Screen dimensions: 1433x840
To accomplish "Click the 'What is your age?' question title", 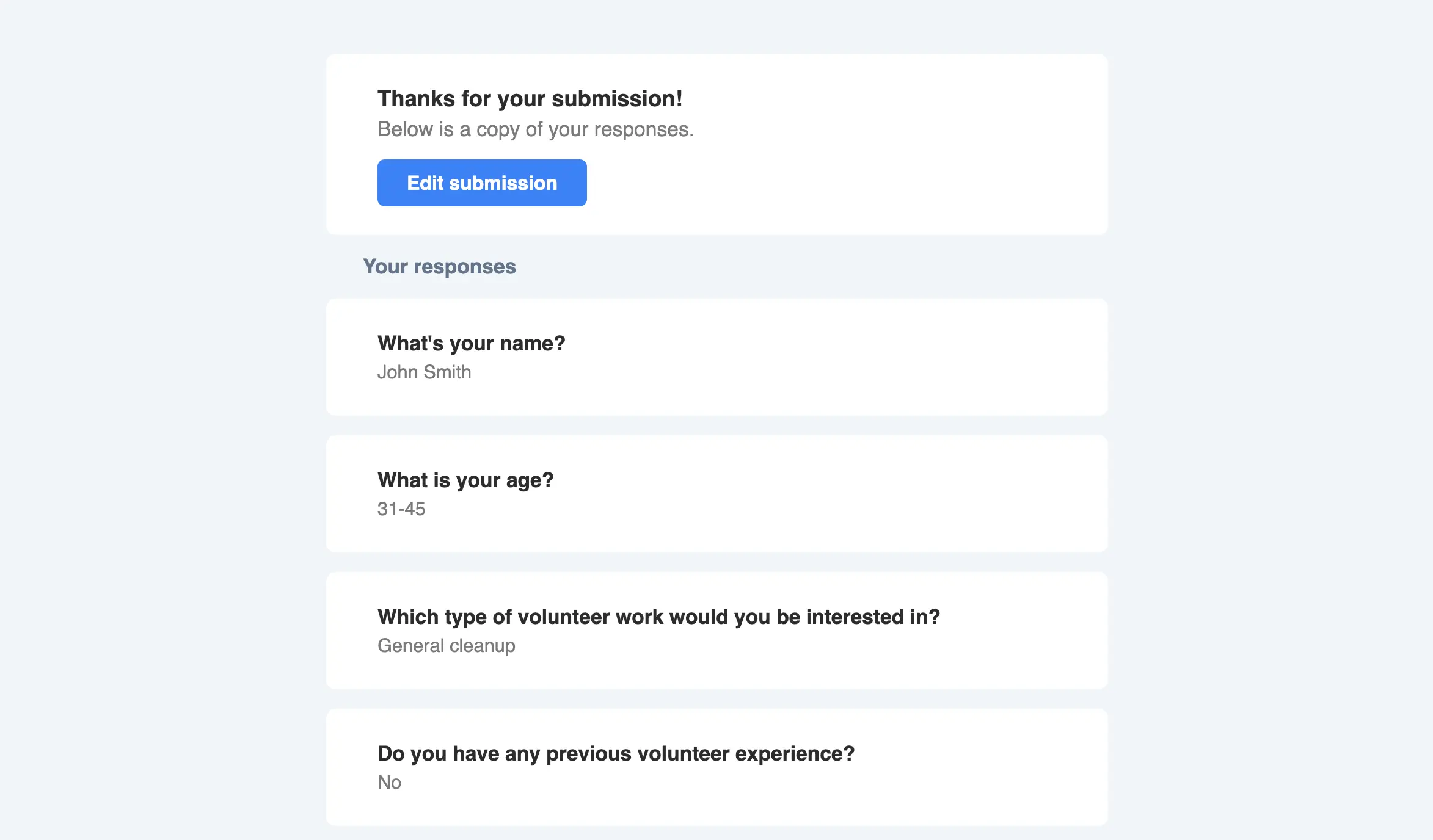I will pyautogui.click(x=465, y=480).
